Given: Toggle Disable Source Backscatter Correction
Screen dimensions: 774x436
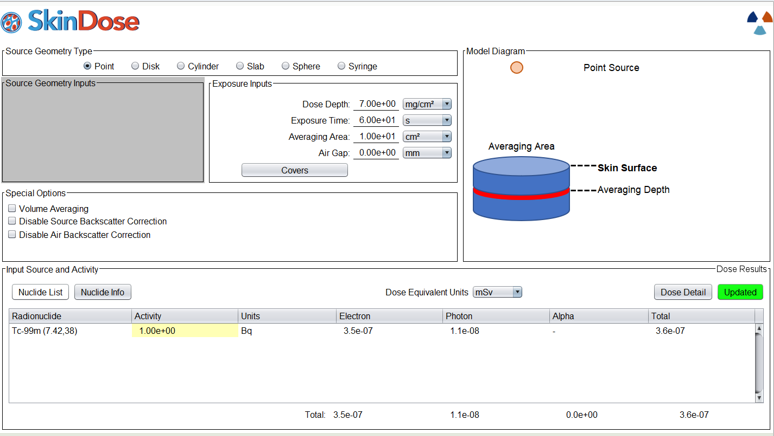Looking at the screenshot, I should [x=12, y=221].
